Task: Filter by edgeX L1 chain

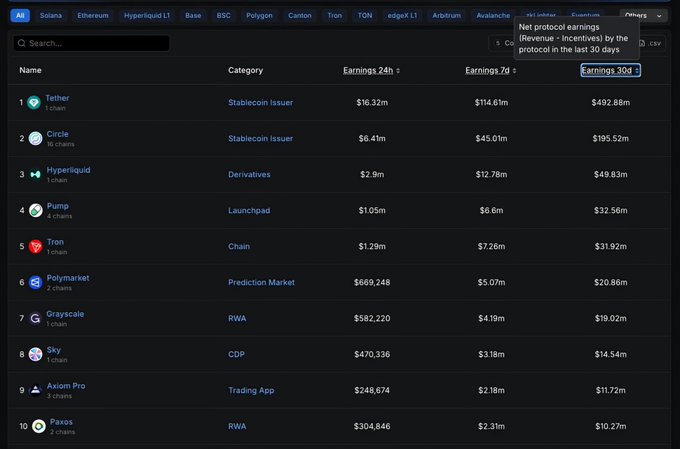Action: (402, 16)
